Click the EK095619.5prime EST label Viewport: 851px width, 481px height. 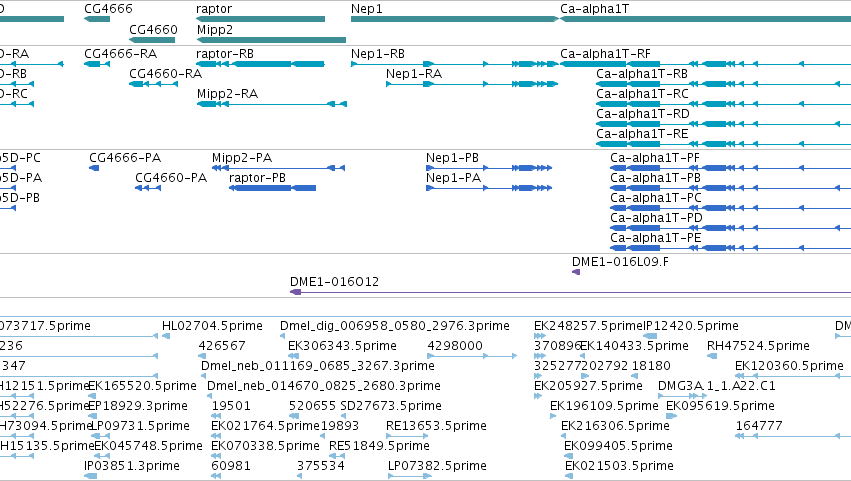720,407
